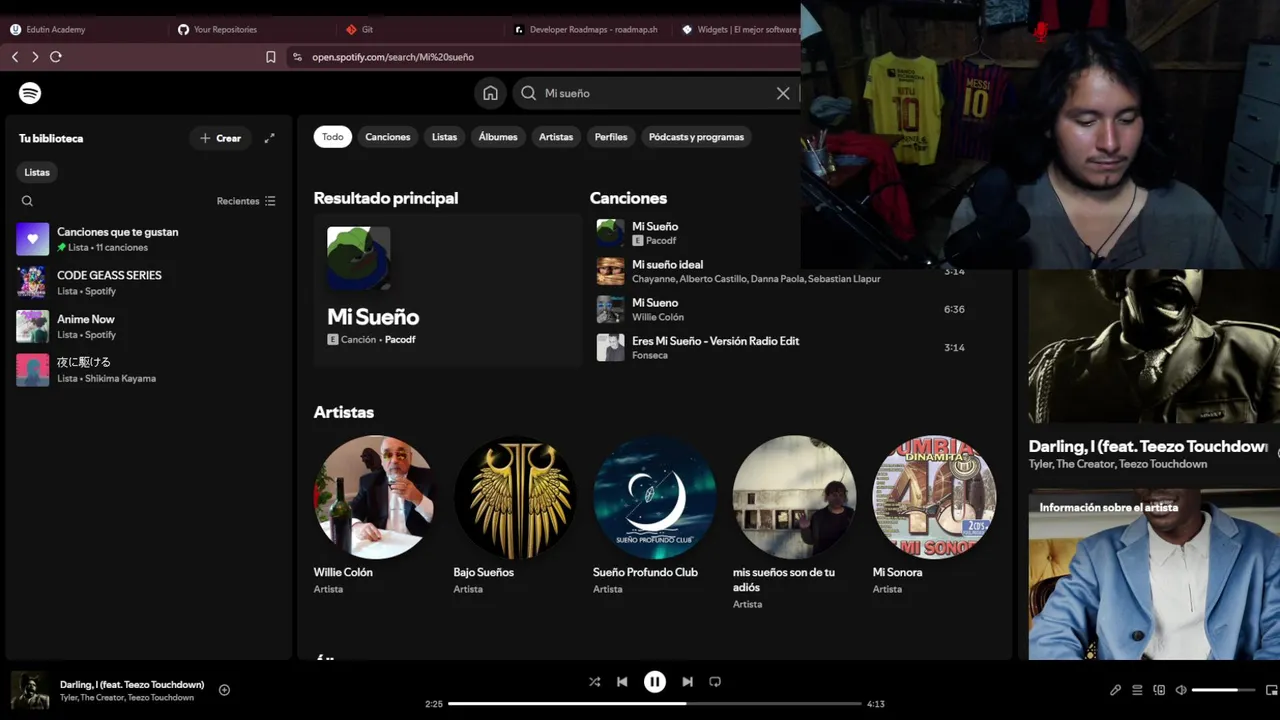Screen dimensions: 1280x720
Task: Pause the current song
Action: tap(654, 682)
